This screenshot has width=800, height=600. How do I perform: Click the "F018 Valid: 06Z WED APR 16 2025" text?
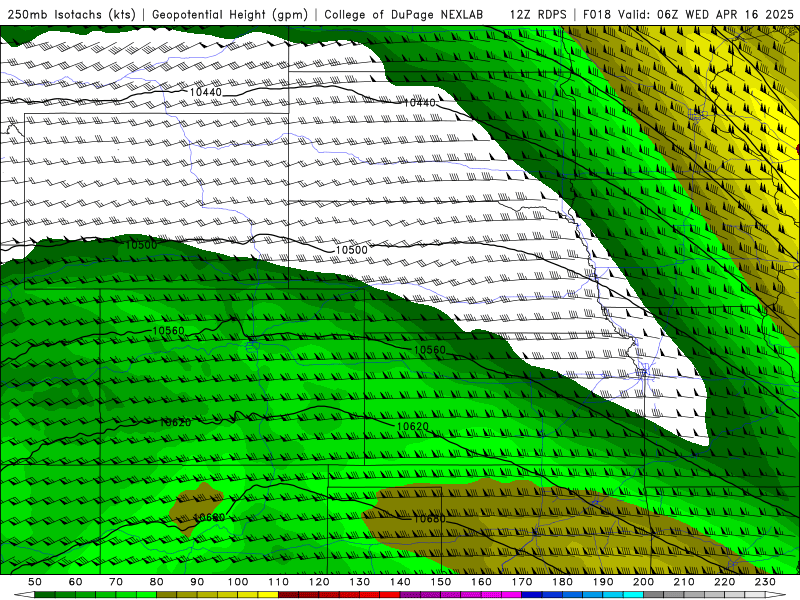[688, 14]
